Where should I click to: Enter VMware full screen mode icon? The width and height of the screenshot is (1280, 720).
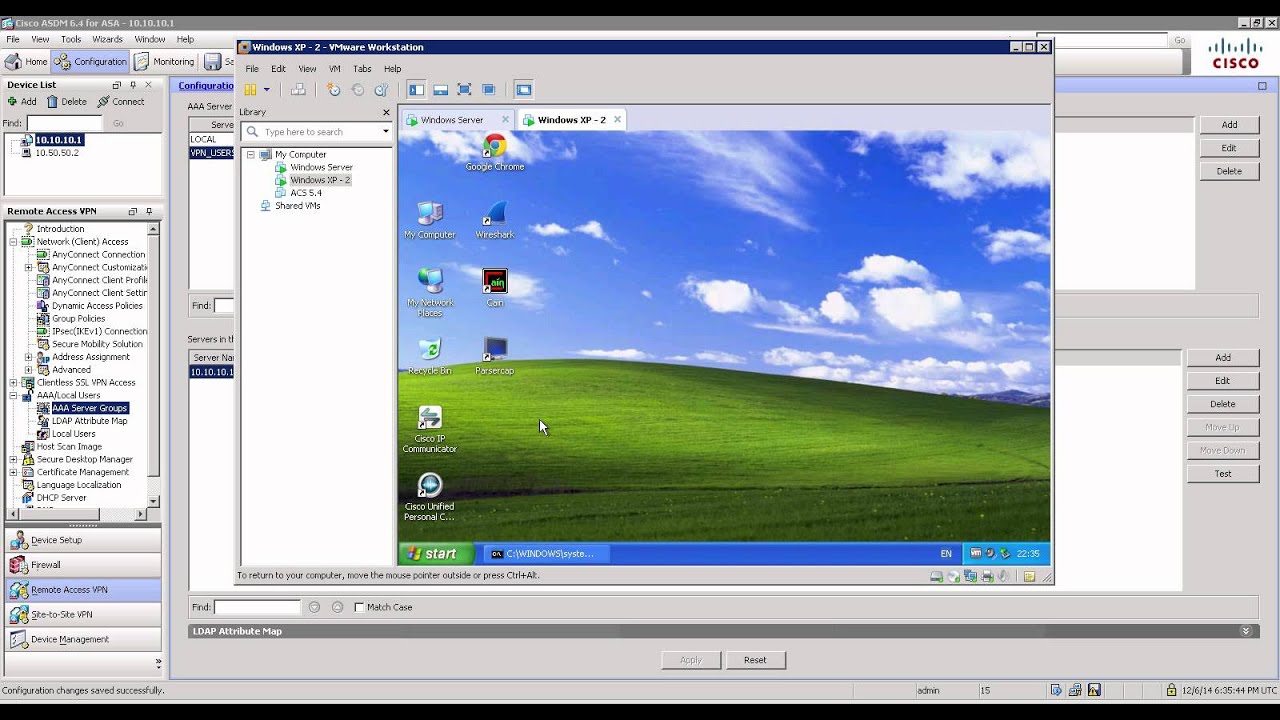(464, 90)
